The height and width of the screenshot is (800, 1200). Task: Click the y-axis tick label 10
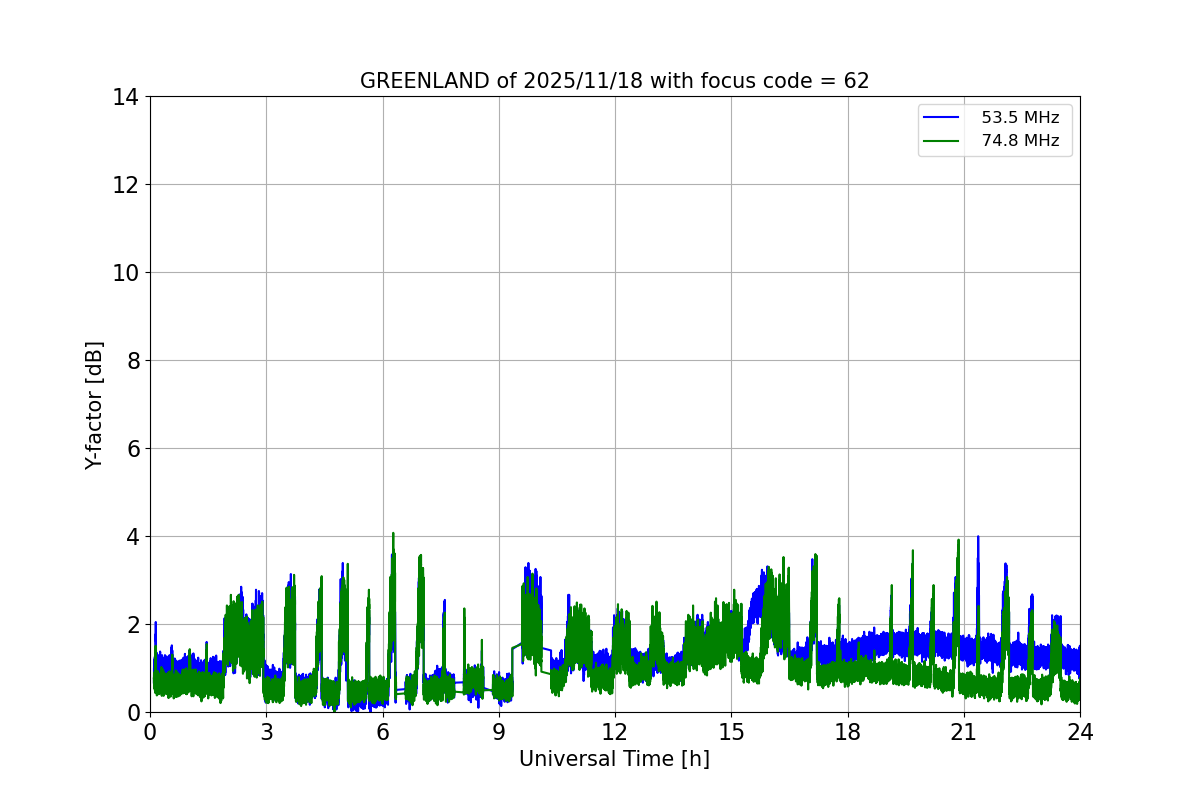[x=127, y=273]
